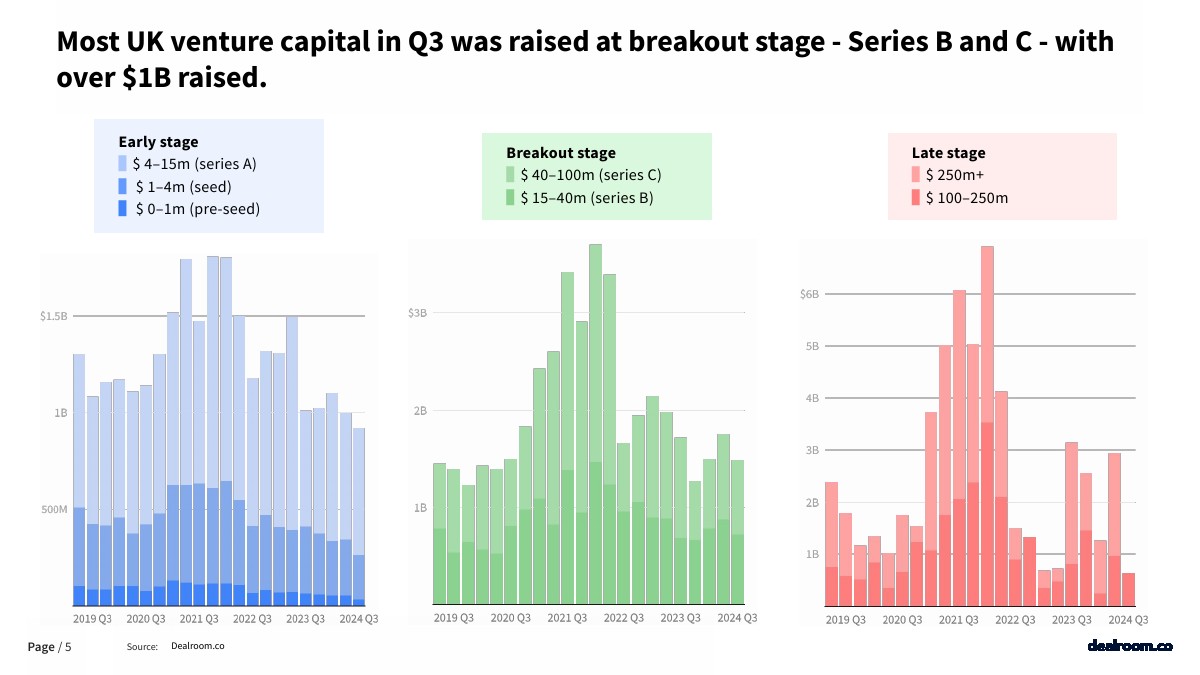Click the Breakout stage legend heading

pyautogui.click(x=560, y=153)
